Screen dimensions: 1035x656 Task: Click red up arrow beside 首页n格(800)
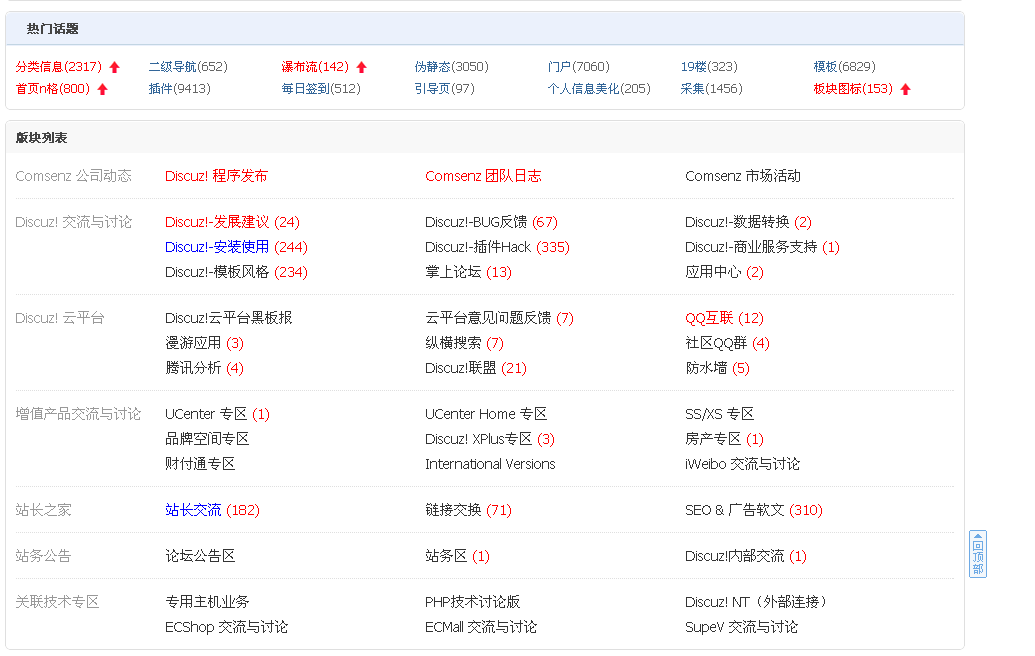[102, 89]
